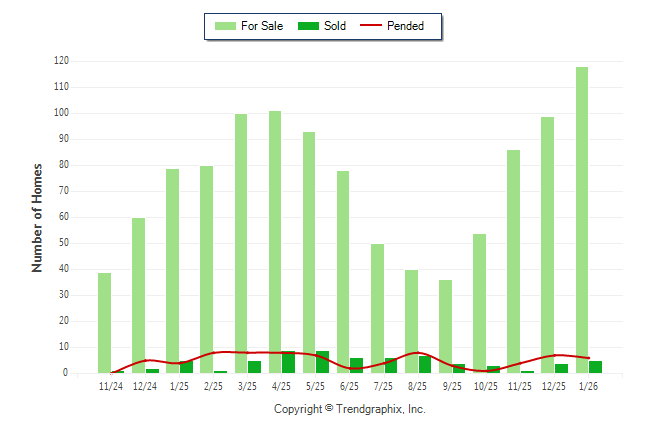Click the 120 y-axis value label
Viewport: 646px width, 434px height.
click(x=61, y=61)
